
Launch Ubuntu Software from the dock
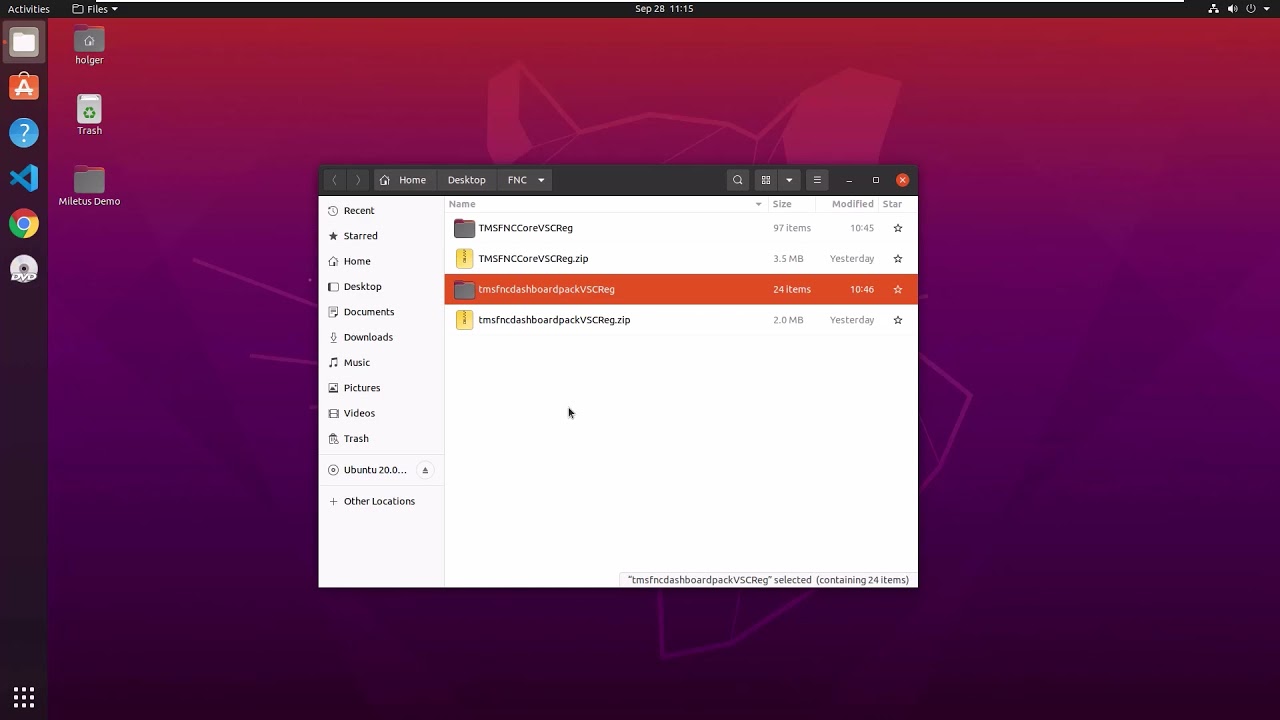(x=24, y=88)
